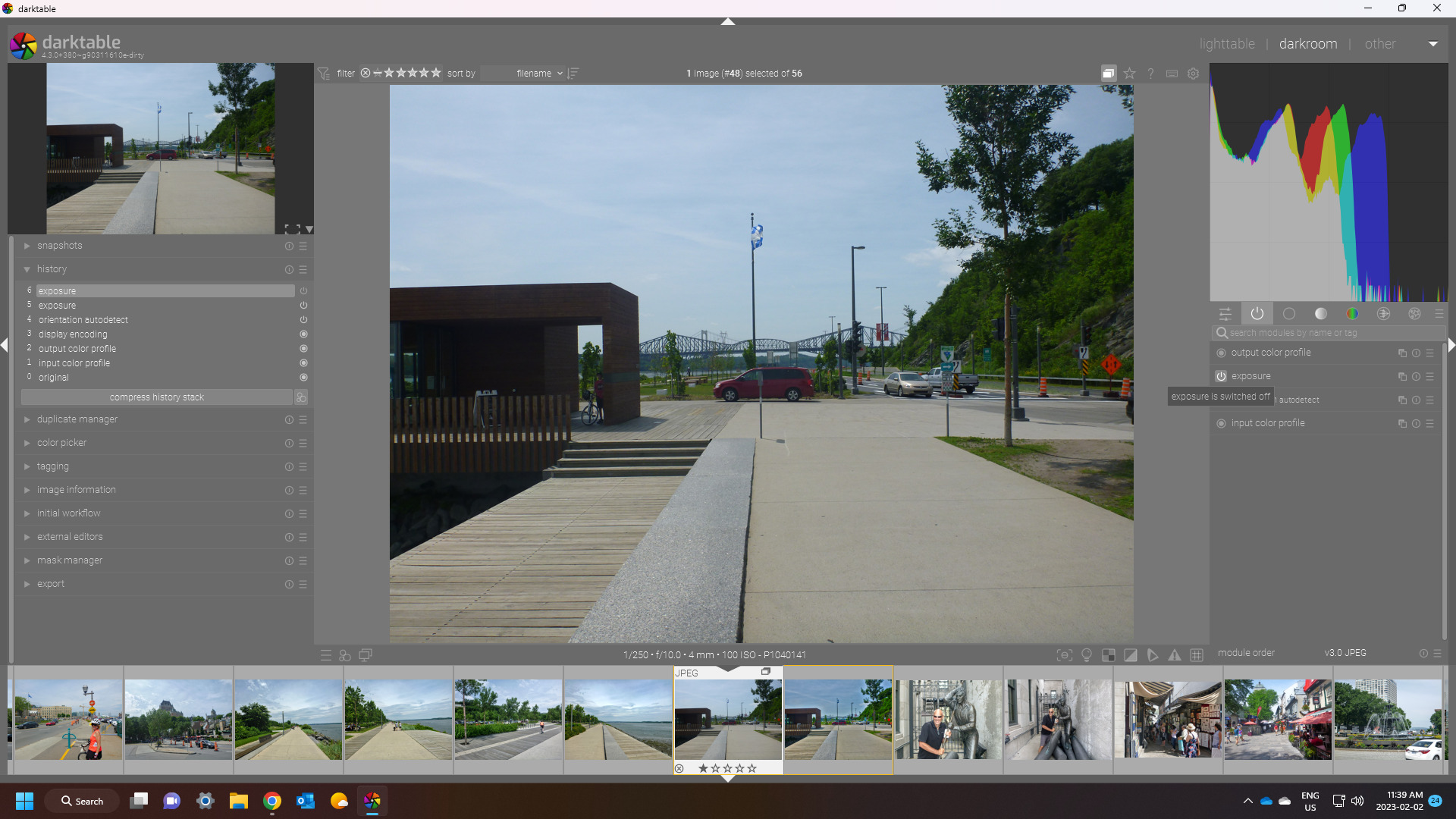Open the sort by filename dropdown
The height and width of the screenshot is (819, 1456).
tap(538, 74)
